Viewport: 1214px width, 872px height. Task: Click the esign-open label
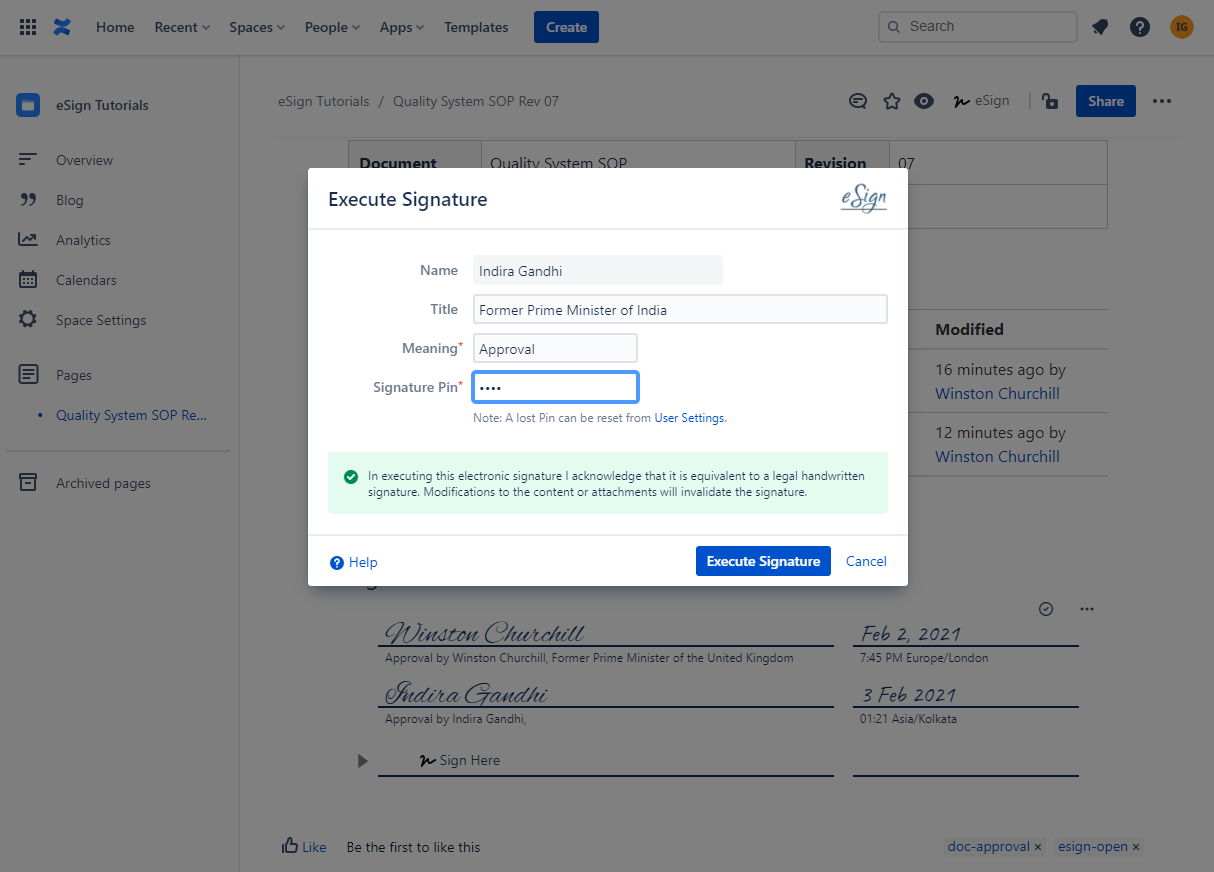coord(1093,846)
